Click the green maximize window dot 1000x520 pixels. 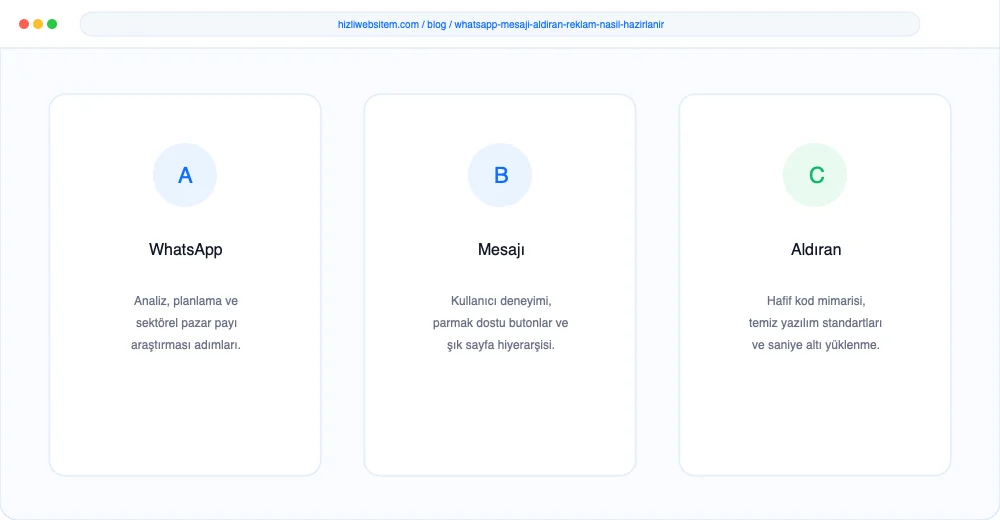tap(52, 24)
